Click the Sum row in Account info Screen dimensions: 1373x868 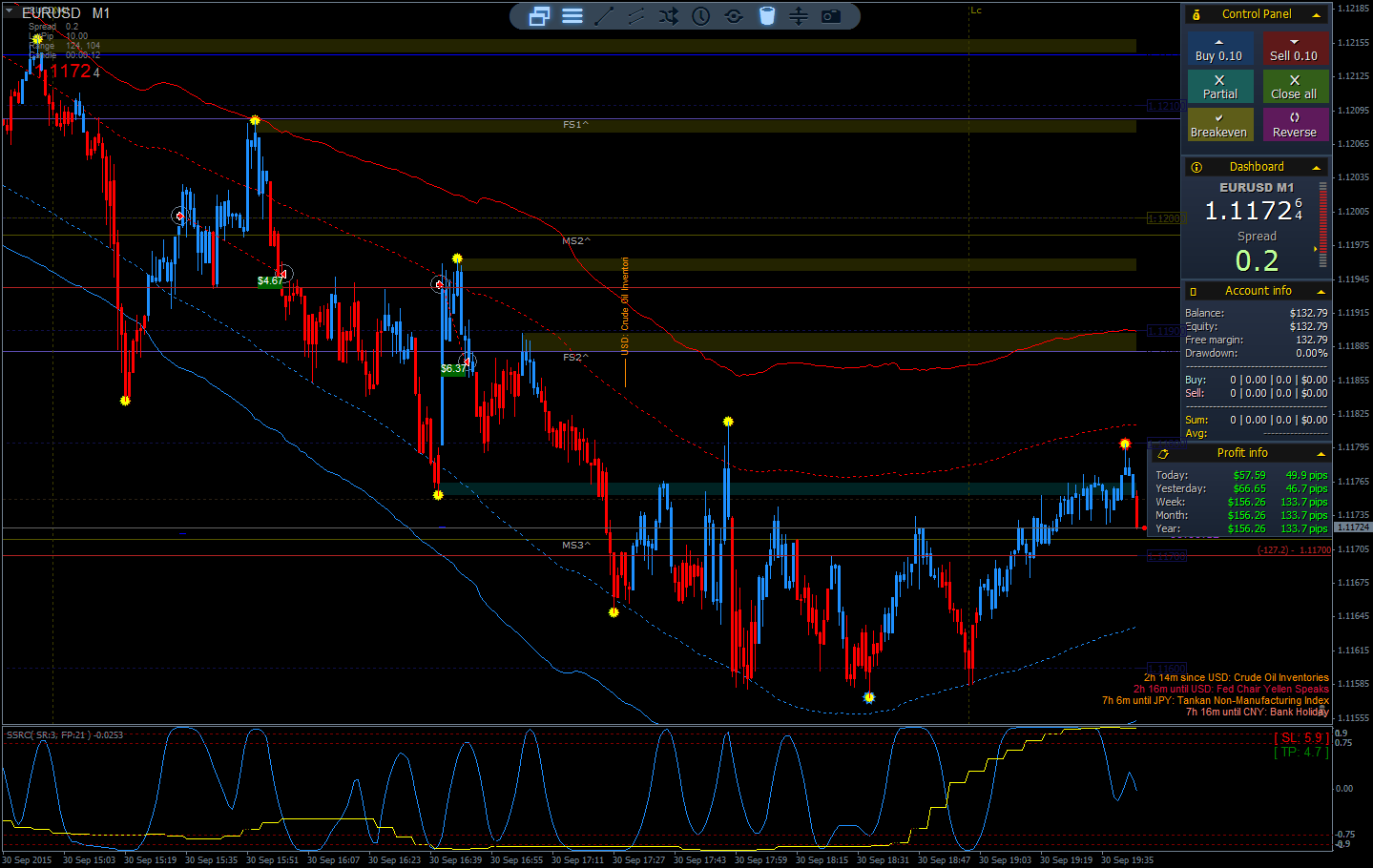point(1256,420)
